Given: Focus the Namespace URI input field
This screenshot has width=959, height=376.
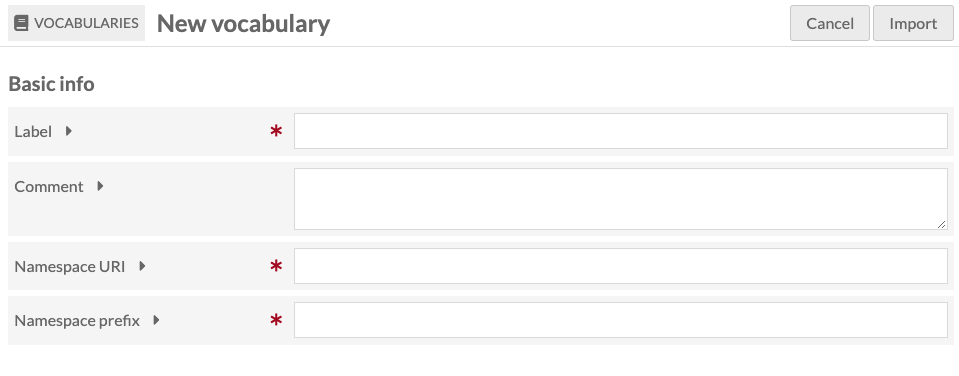Looking at the screenshot, I should pyautogui.click(x=621, y=266).
